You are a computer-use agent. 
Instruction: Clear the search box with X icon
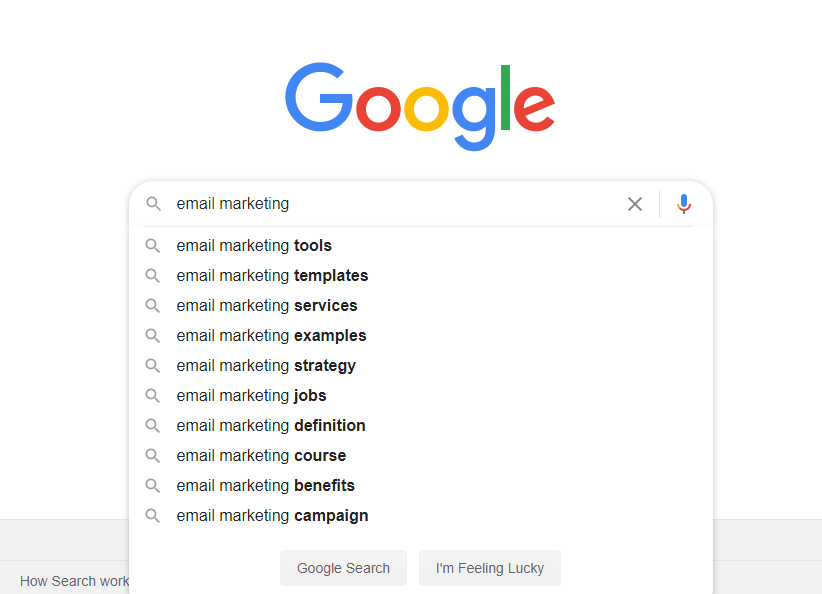tap(635, 204)
